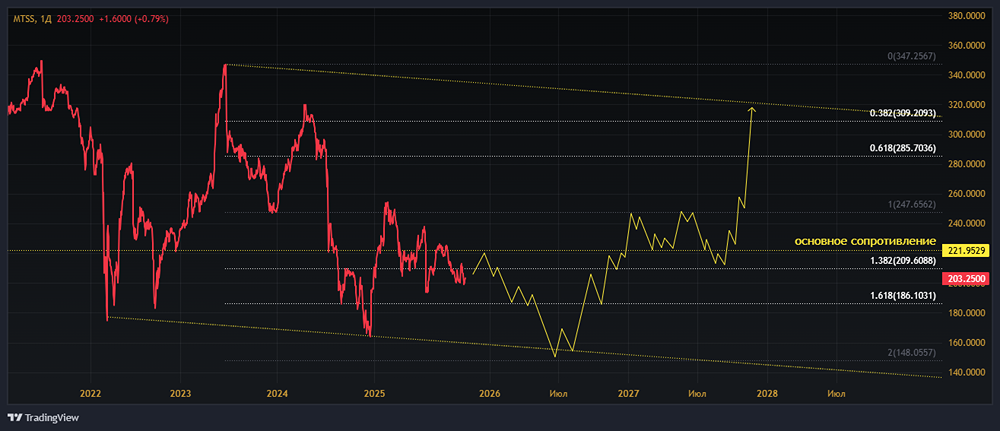Click the 'основное сопротивление' annotation text

point(864,242)
